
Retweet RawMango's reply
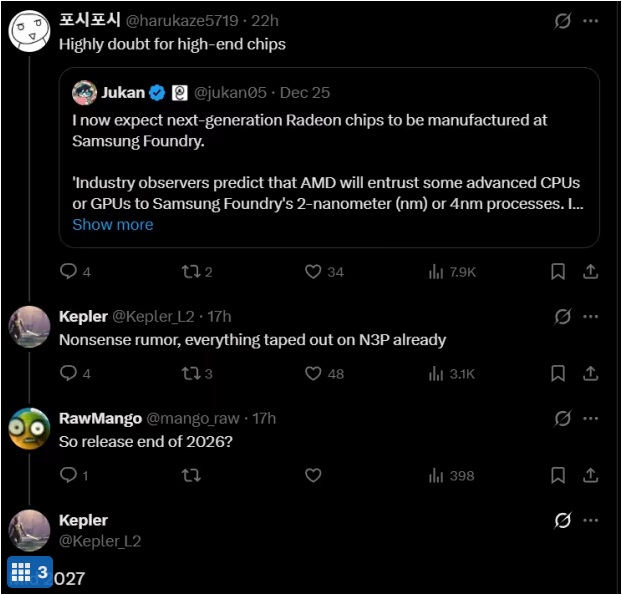[x=191, y=475]
